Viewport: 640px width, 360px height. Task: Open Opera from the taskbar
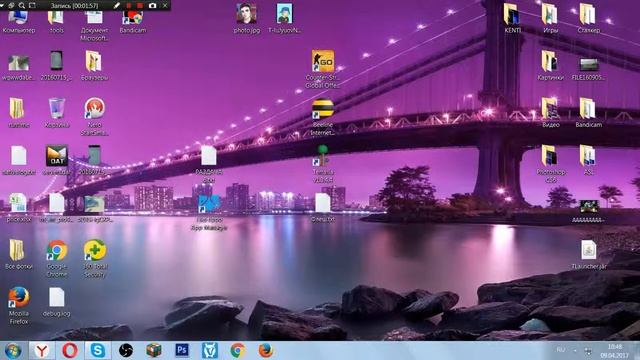point(70,351)
